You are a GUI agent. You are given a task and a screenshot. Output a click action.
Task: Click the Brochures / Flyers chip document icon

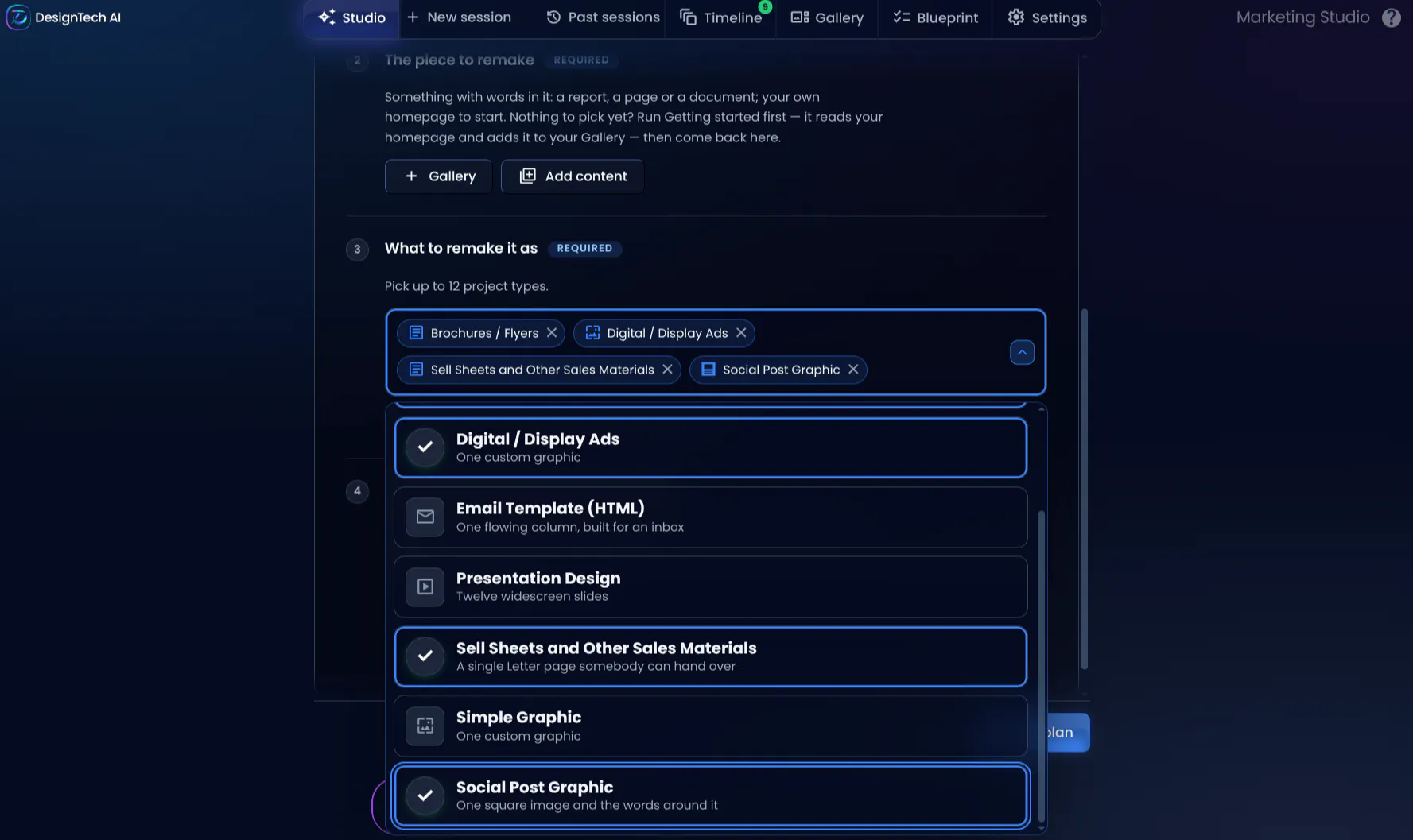point(416,333)
